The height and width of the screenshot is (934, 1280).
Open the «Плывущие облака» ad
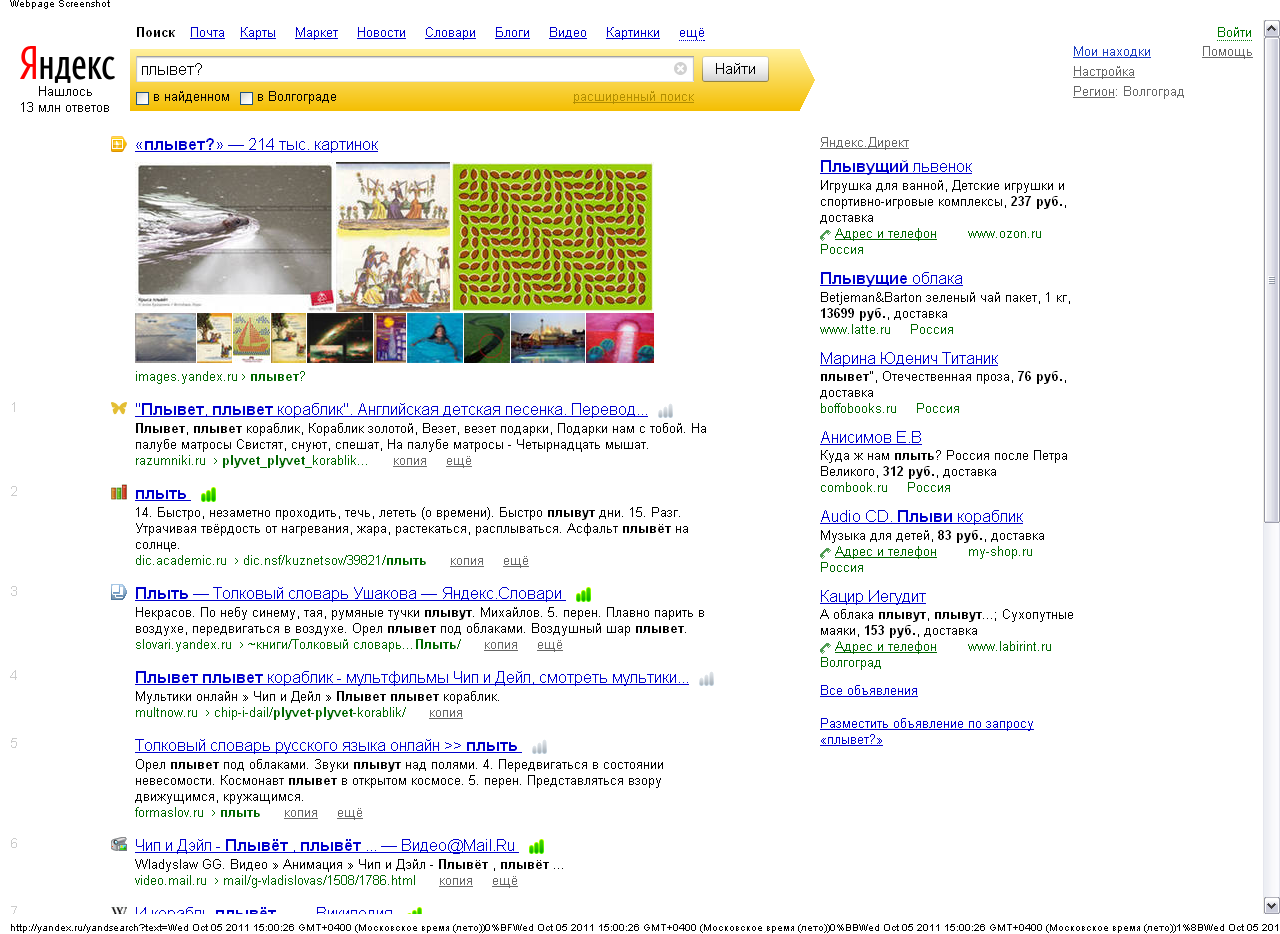(x=891, y=278)
